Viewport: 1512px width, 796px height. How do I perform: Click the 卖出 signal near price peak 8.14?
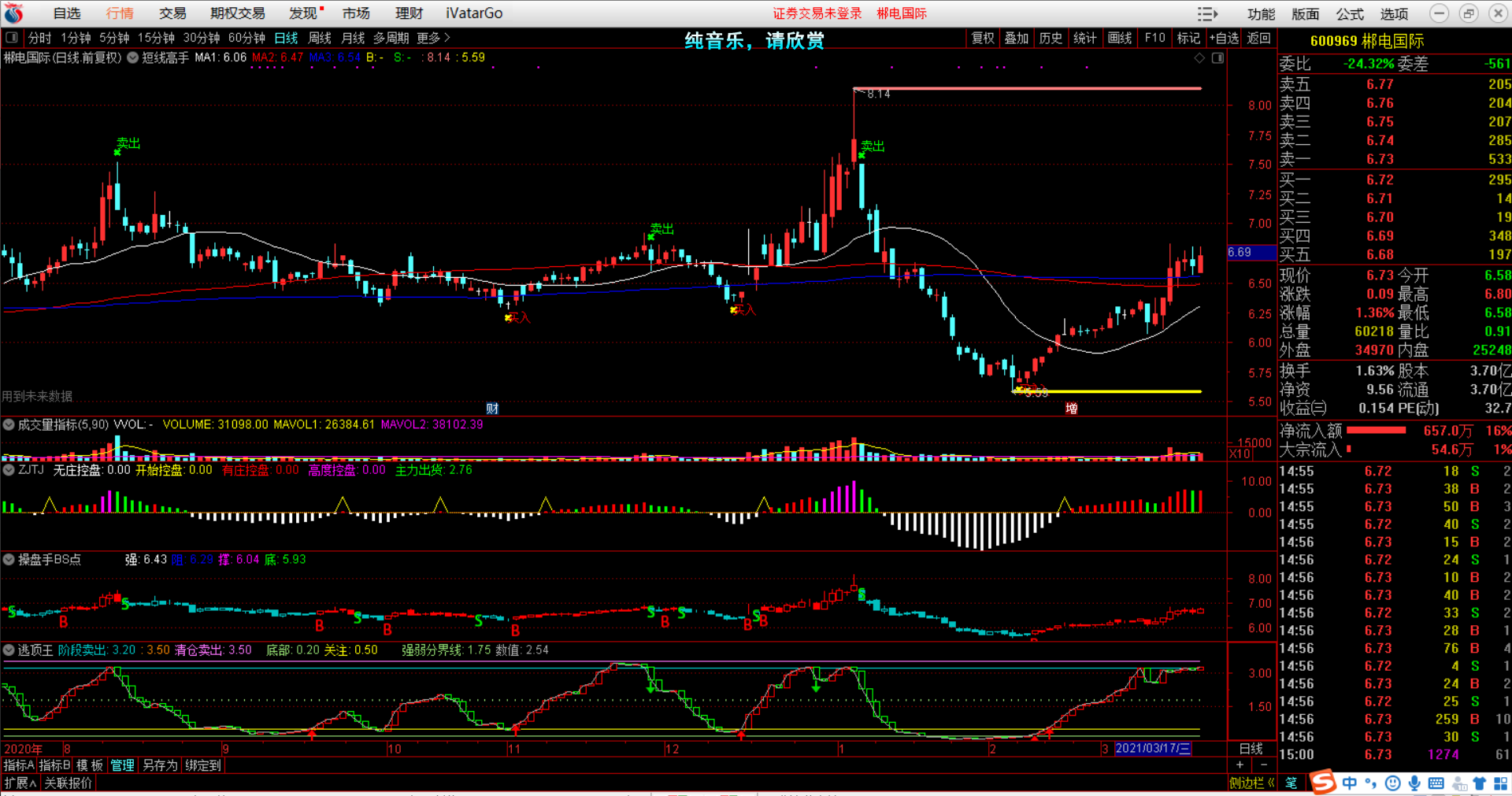click(872, 146)
